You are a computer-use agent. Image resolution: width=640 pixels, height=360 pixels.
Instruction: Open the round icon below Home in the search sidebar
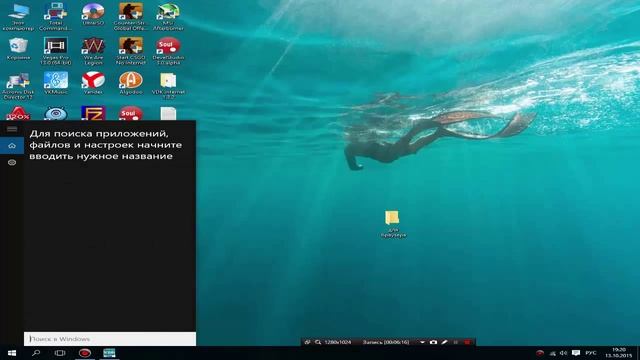pos(12,162)
